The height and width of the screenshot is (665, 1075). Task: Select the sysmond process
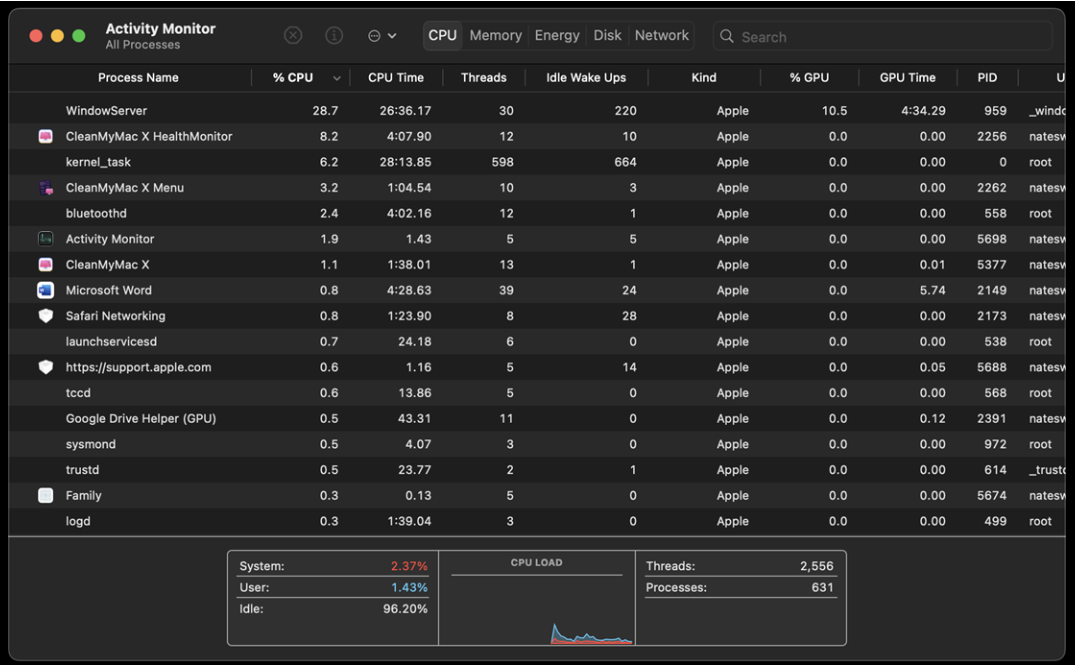tap(90, 444)
